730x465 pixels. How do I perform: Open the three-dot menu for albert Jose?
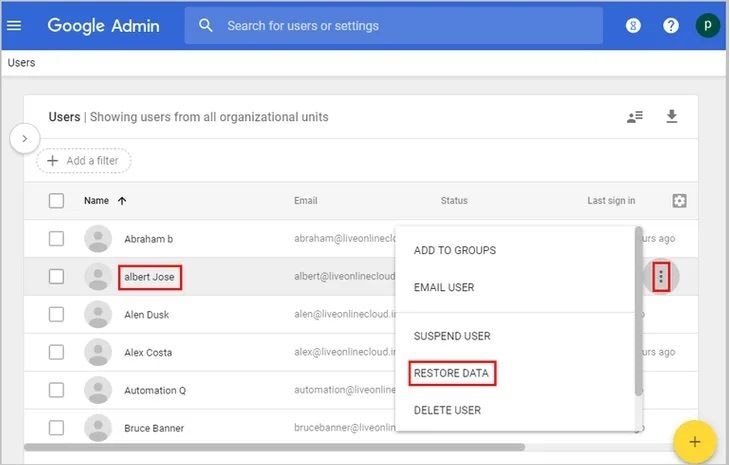pos(660,276)
